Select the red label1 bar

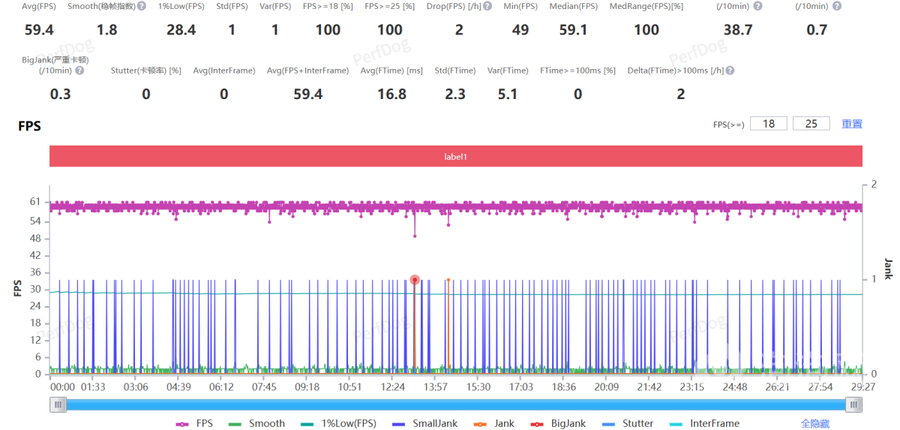tap(456, 157)
